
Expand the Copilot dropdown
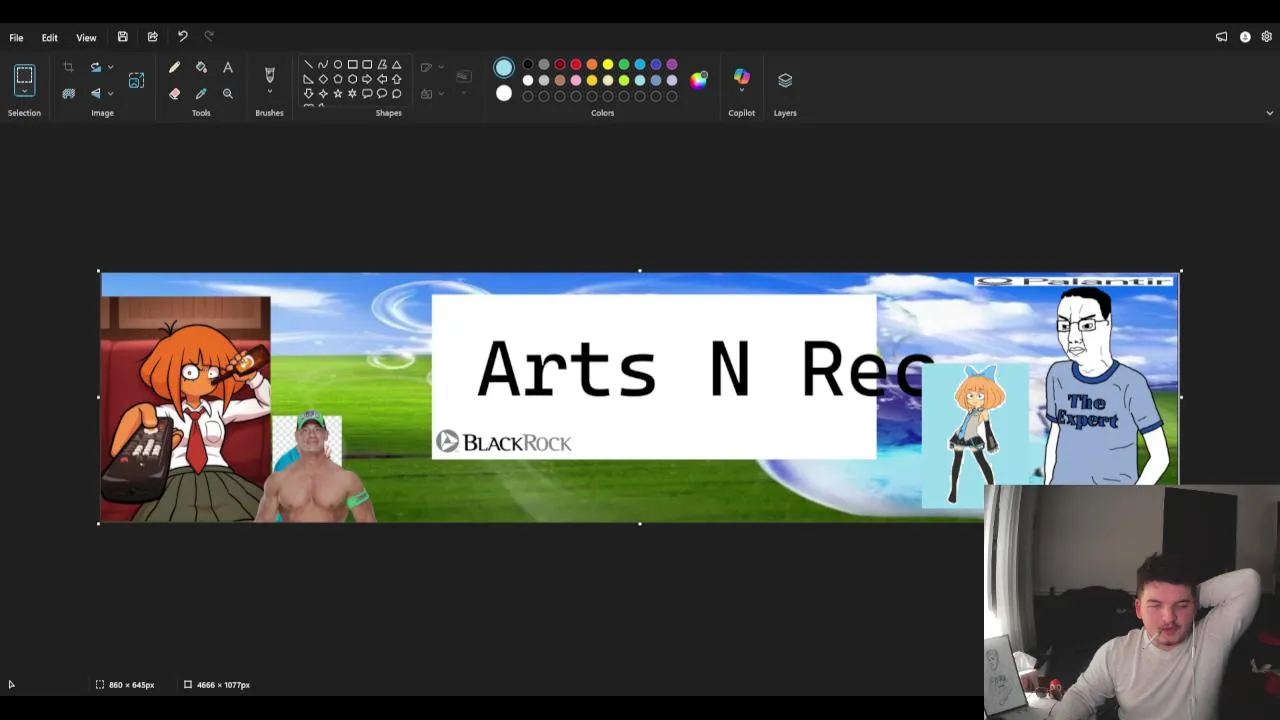(741, 91)
